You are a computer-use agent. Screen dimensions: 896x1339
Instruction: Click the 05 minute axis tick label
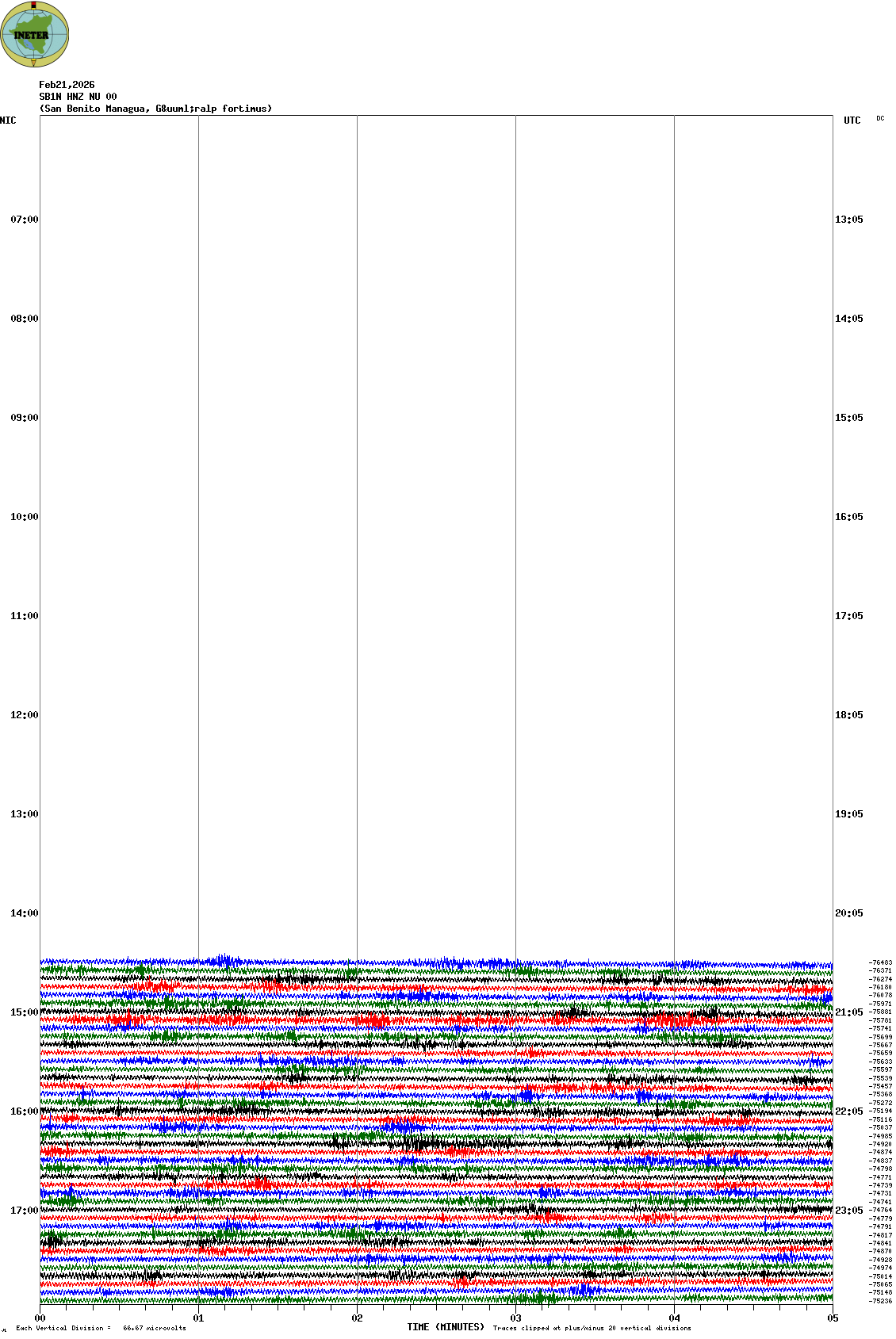click(x=833, y=1318)
